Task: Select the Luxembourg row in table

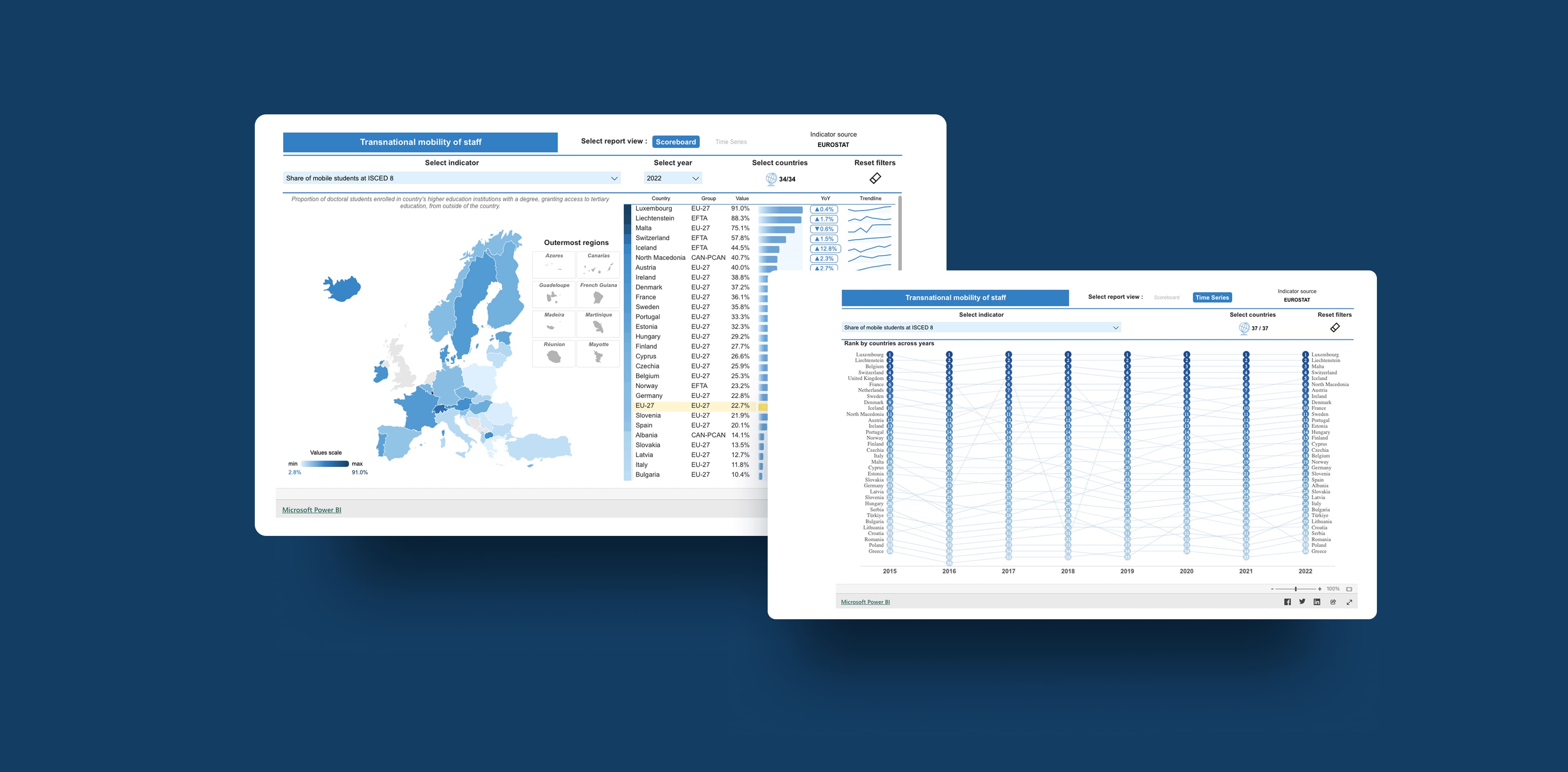Action: (654, 208)
